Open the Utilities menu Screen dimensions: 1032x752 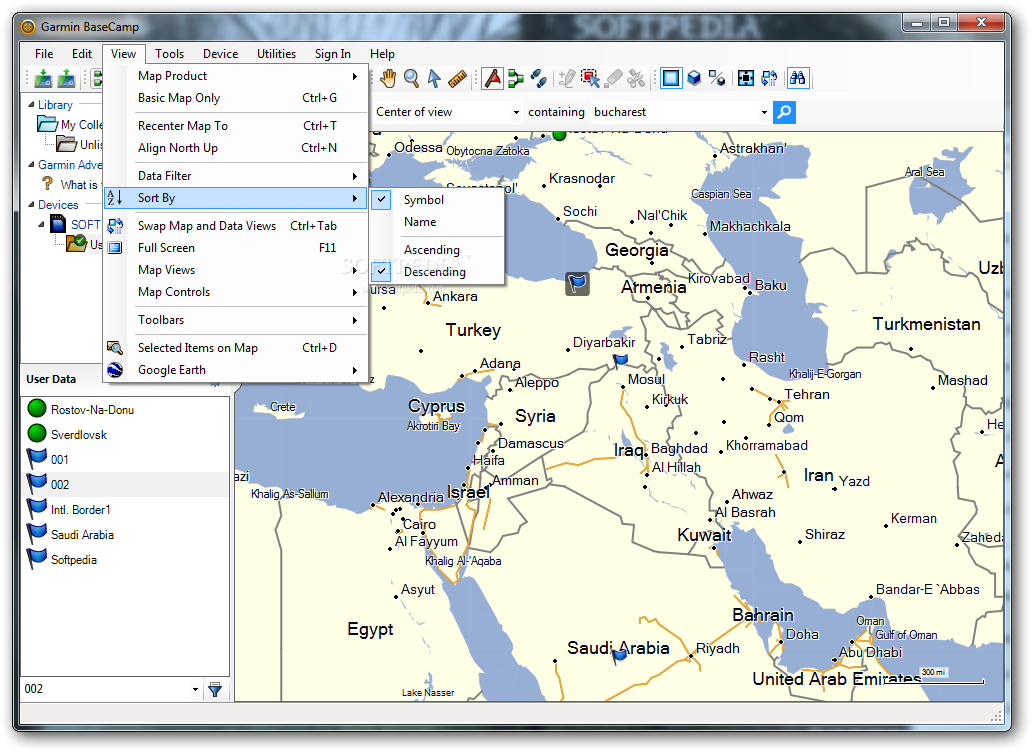tap(276, 54)
